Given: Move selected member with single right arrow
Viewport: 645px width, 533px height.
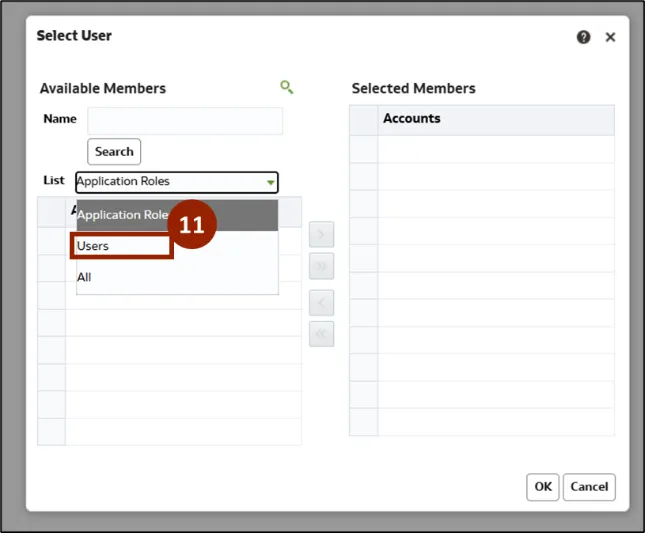Looking at the screenshot, I should [322, 236].
